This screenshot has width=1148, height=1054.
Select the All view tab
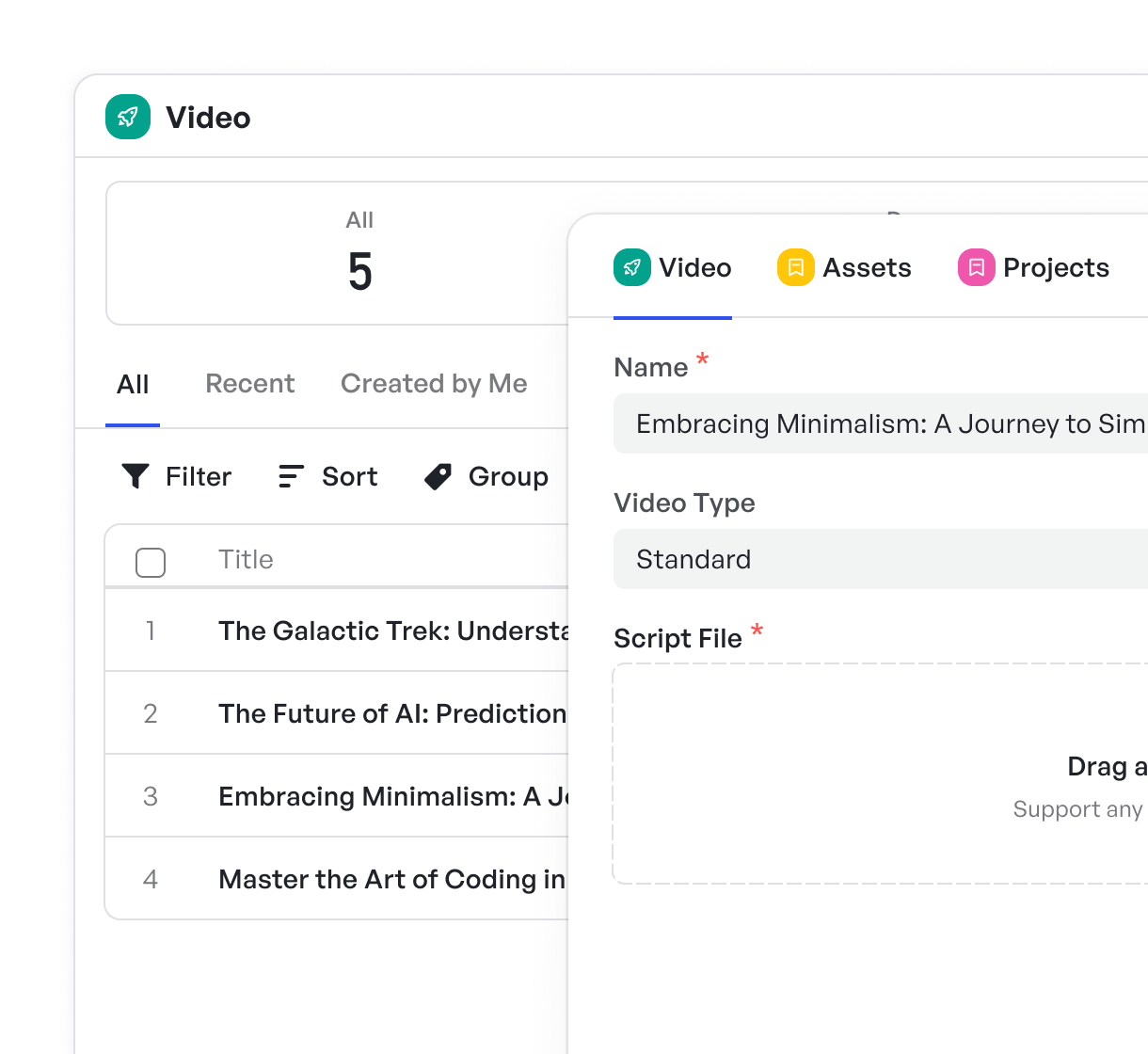tap(133, 384)
